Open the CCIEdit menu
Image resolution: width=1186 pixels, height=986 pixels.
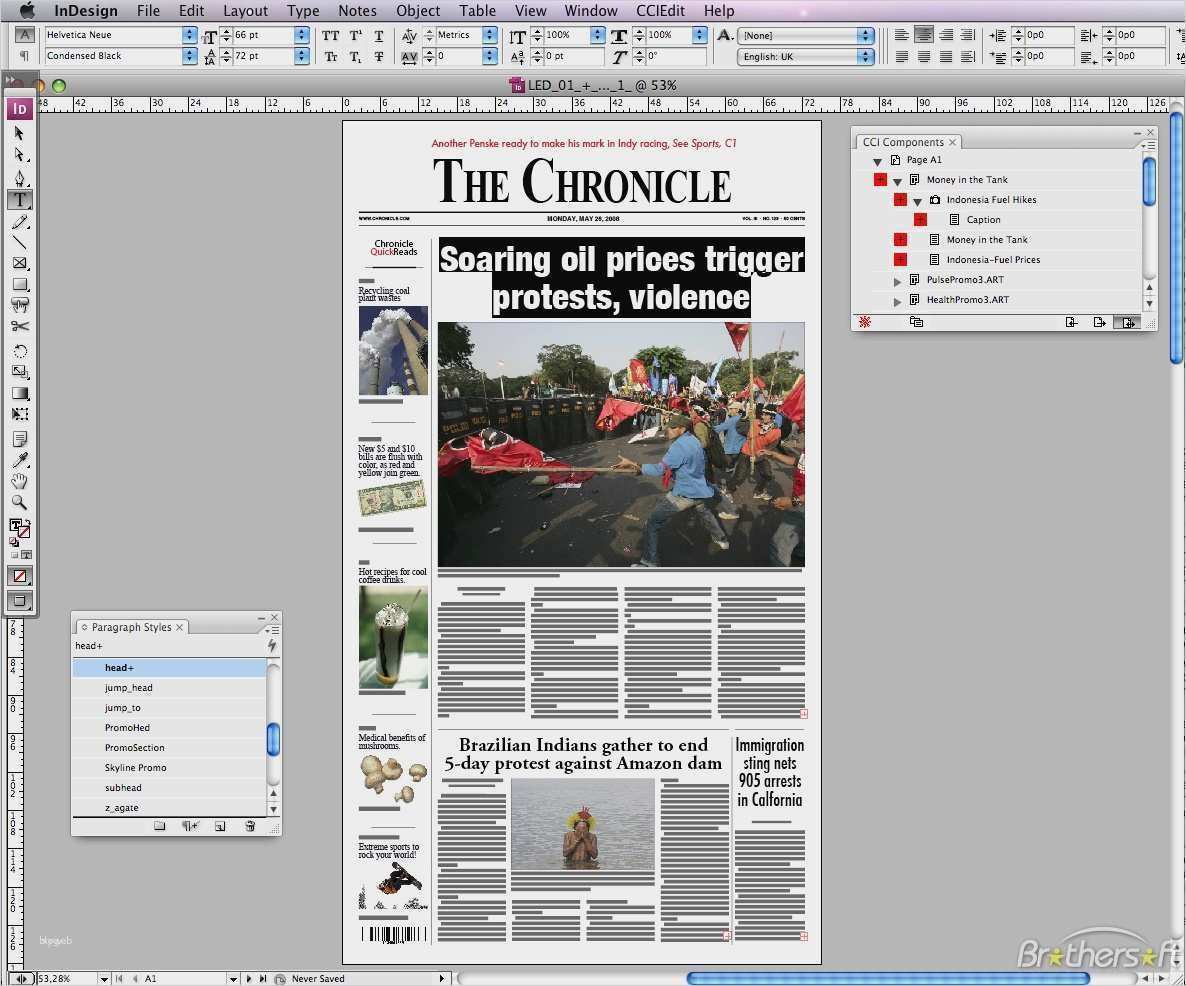[662, 11]
